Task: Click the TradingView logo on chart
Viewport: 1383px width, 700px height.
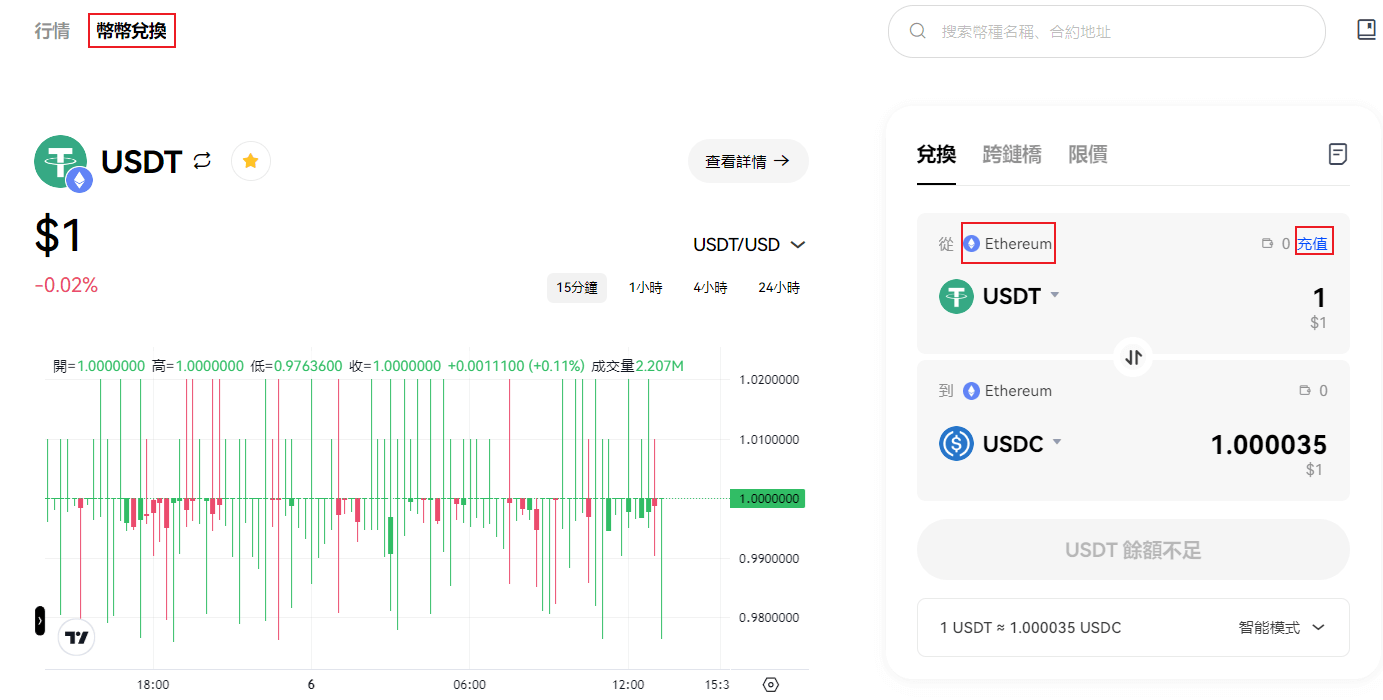Action: (x=76, y=637)
